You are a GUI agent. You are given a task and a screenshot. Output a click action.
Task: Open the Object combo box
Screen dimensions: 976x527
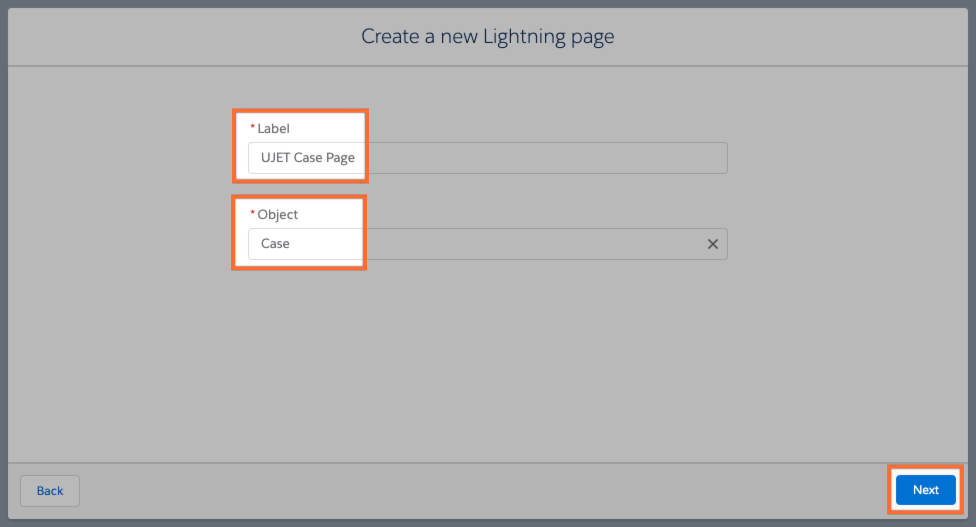[x=480, y=244]
